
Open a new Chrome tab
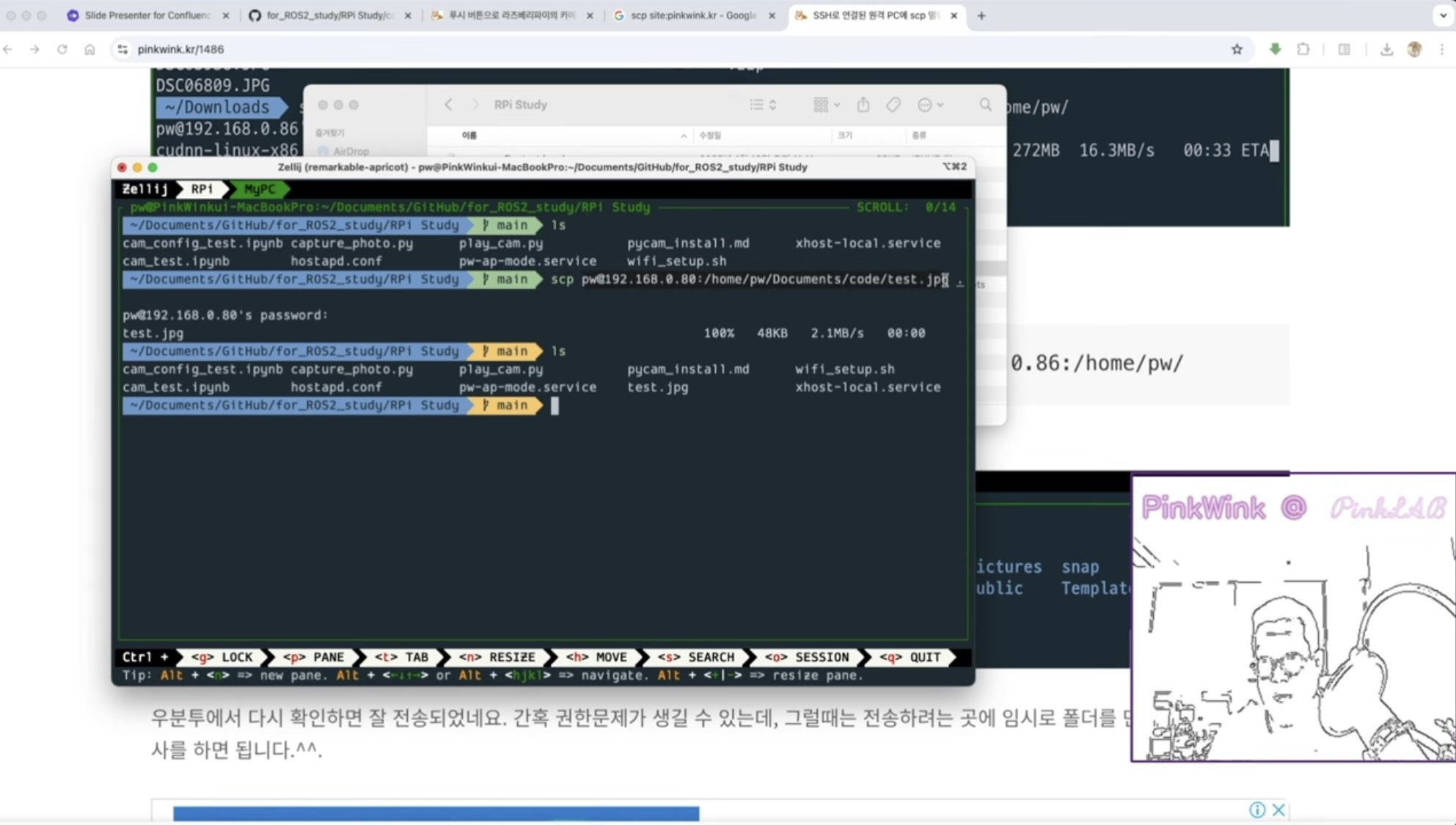coord(981,15)
